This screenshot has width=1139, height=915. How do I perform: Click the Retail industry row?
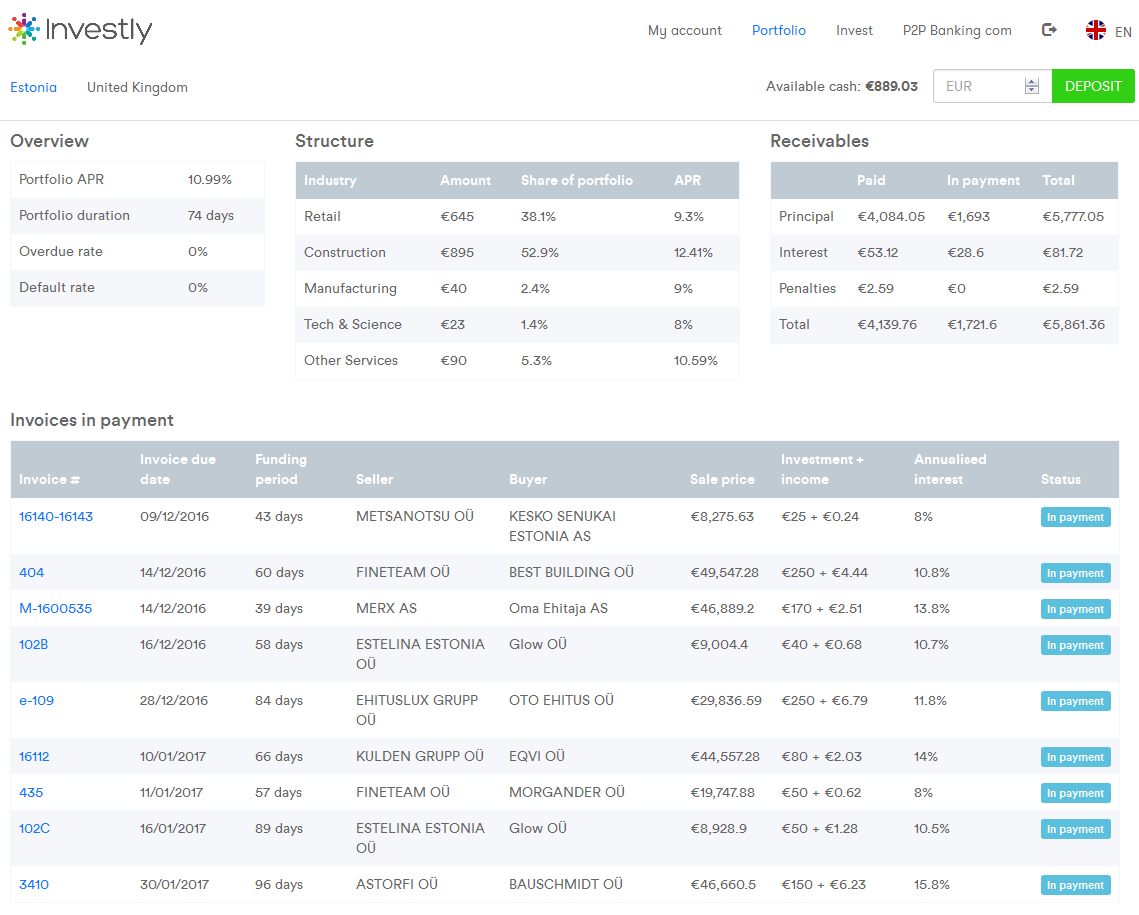coord(517,216)
